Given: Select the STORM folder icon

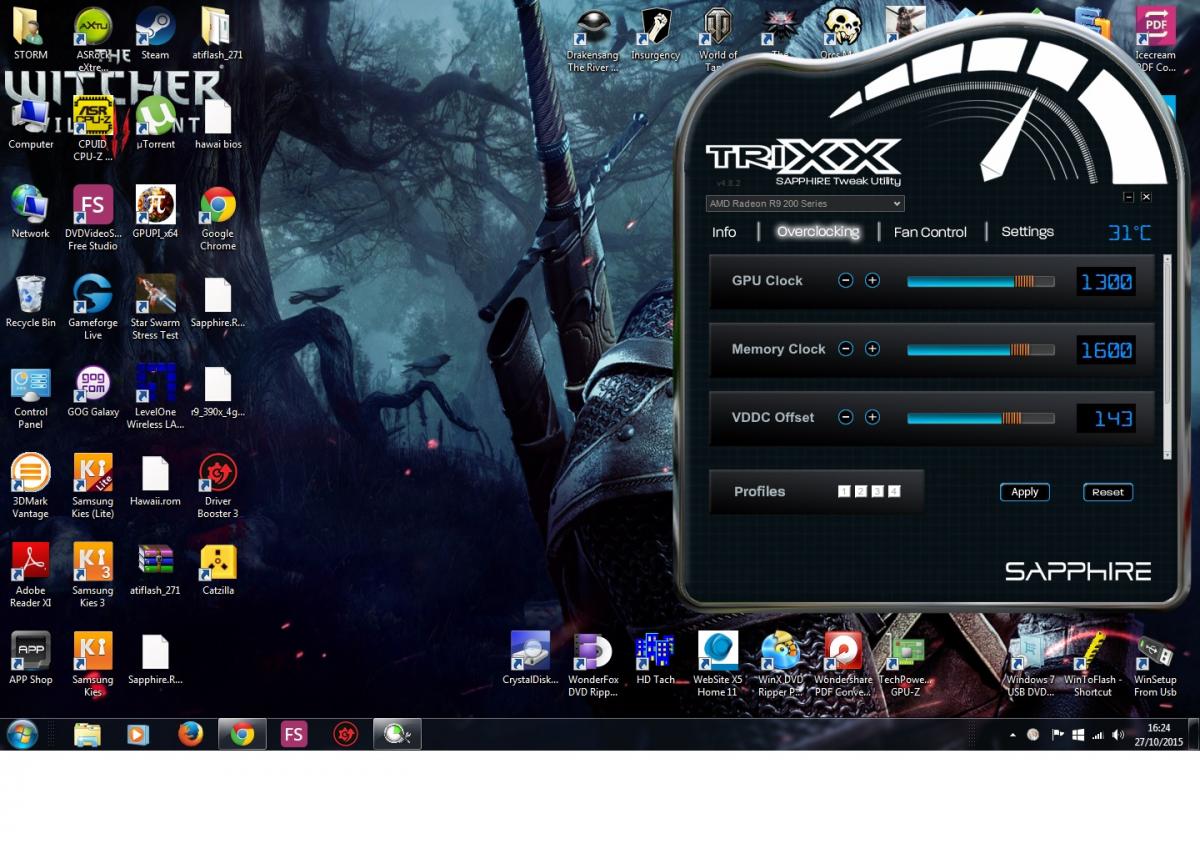Looking at the screenshot, I should coord(31,34).
